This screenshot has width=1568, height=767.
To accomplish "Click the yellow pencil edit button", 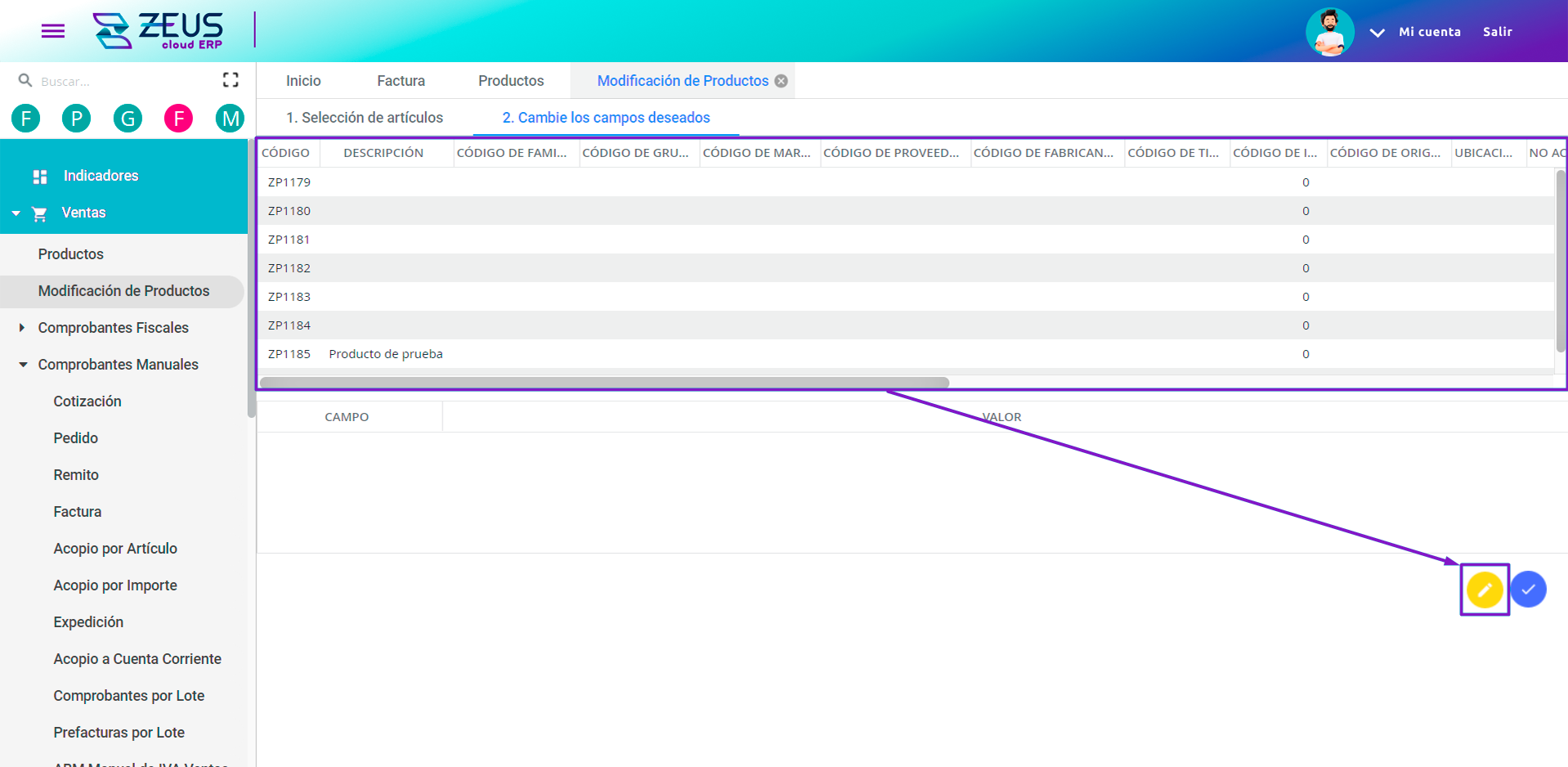I will point(1484,590).
